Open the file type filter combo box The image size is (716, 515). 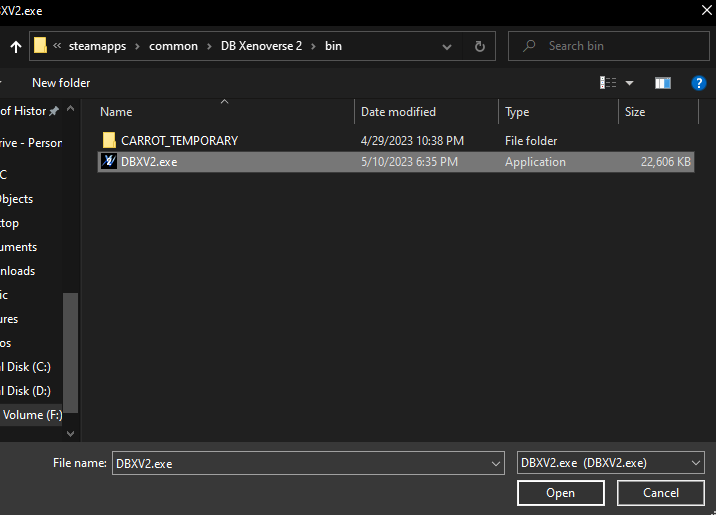pyautogui.click(x=611, y=463)
